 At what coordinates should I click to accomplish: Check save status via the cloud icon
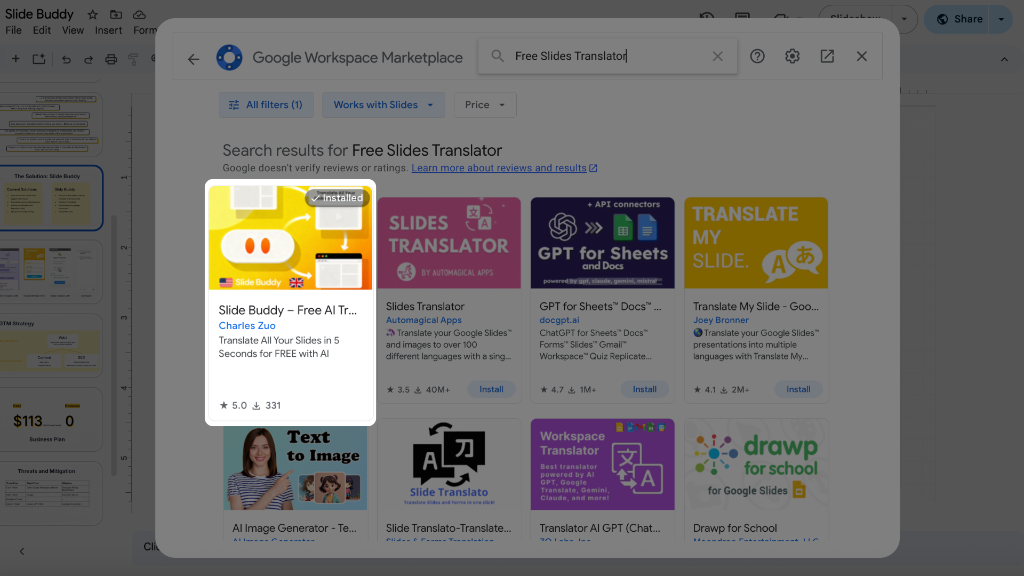coord(139,14)
